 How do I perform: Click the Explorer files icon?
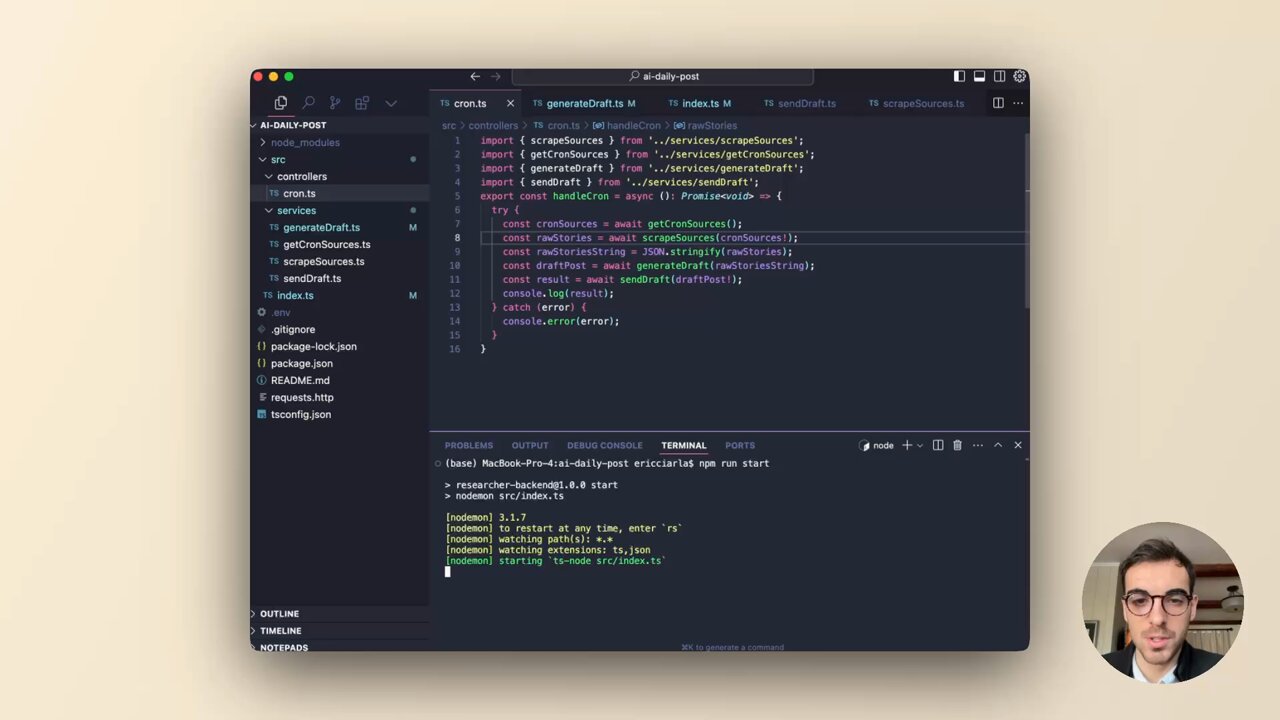click(281, 103)
